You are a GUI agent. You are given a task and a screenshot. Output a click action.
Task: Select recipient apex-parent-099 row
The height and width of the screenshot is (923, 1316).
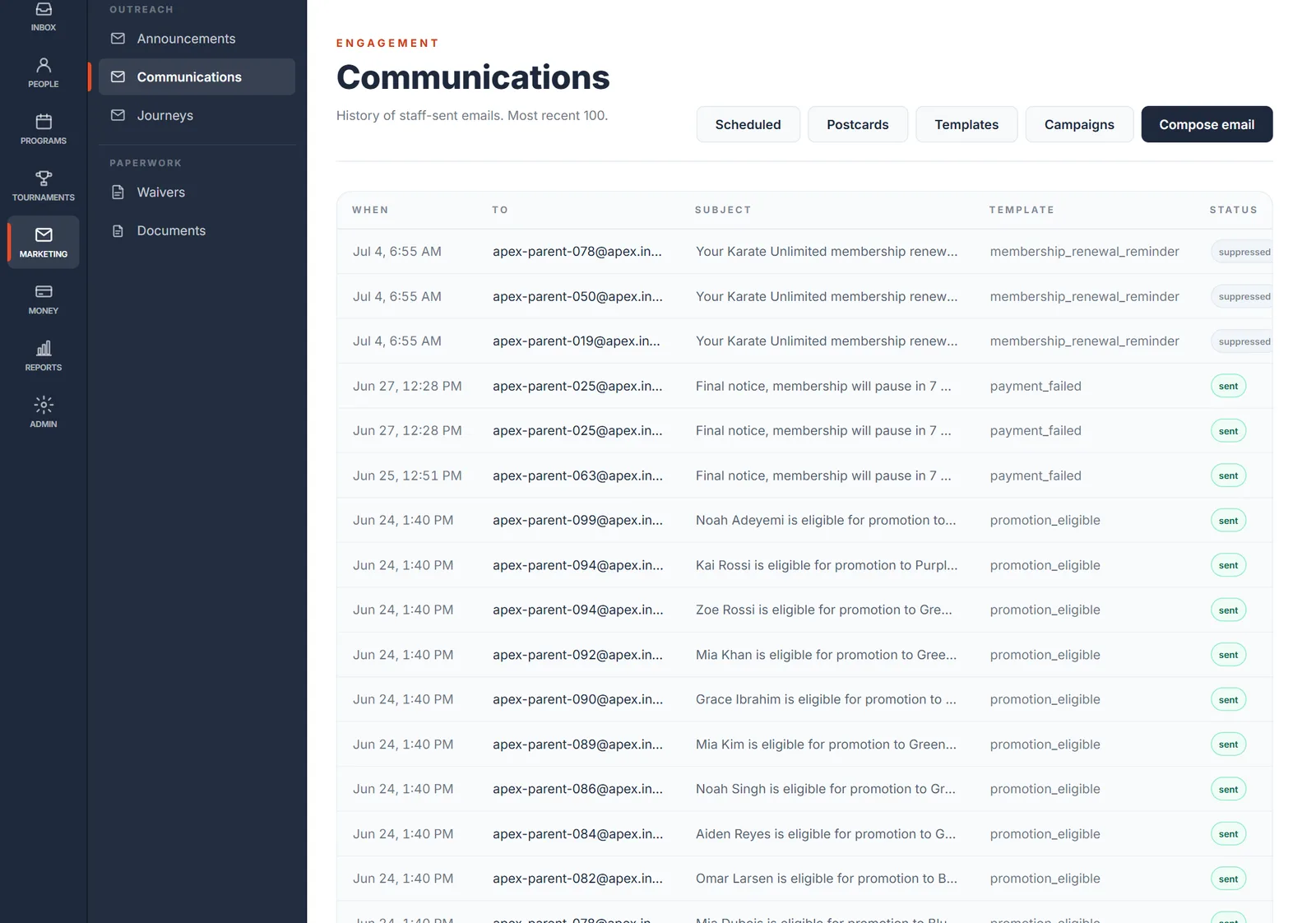tap(577, 520)
